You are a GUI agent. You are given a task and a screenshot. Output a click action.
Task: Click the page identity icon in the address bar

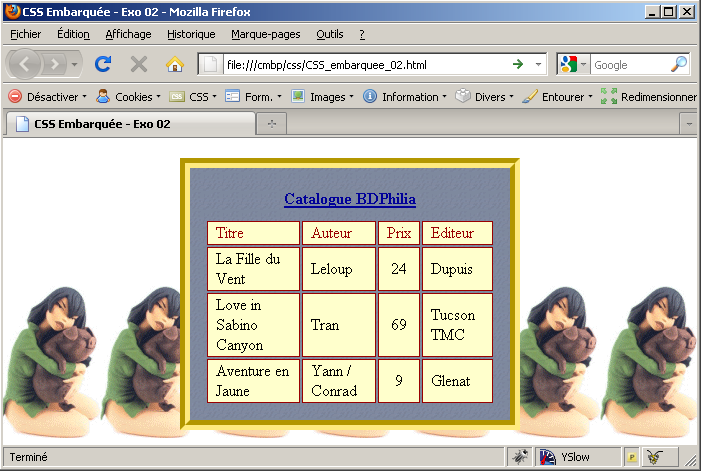[211, 65]
